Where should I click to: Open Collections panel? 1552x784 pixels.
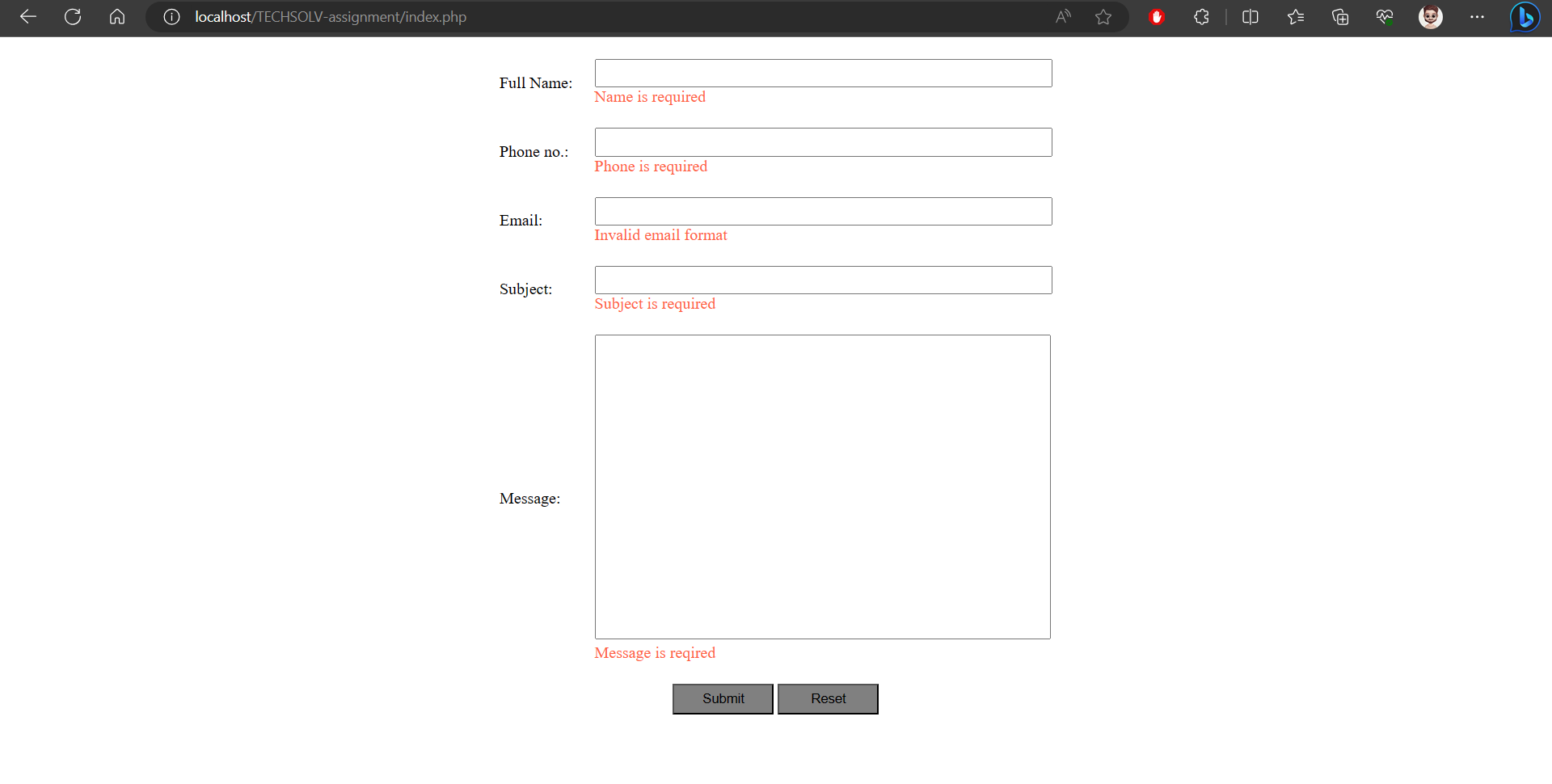[1340, 17]
